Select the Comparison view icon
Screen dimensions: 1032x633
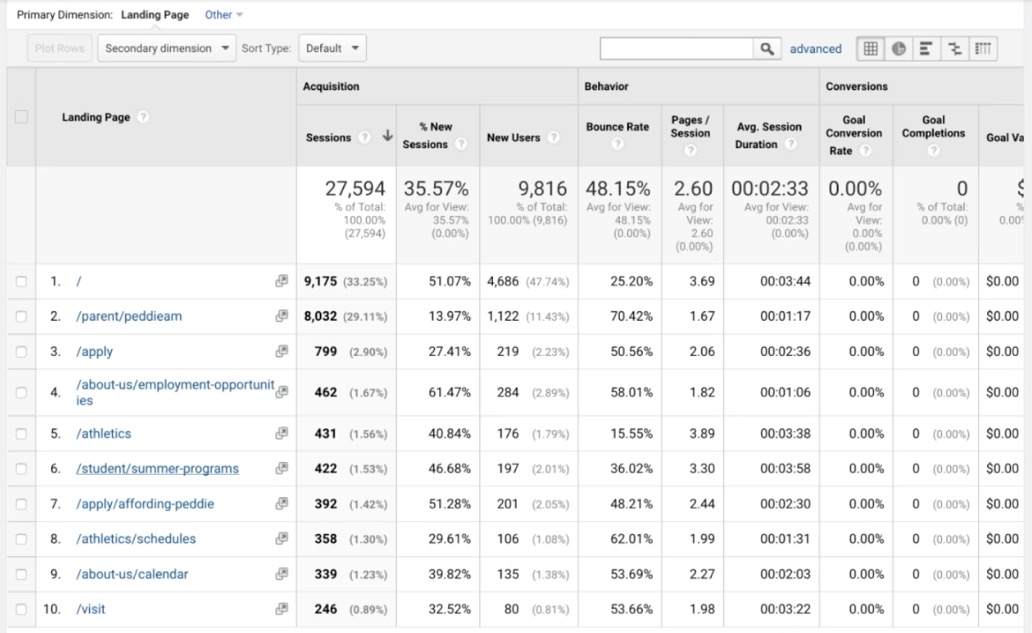[x=955, y=48]
